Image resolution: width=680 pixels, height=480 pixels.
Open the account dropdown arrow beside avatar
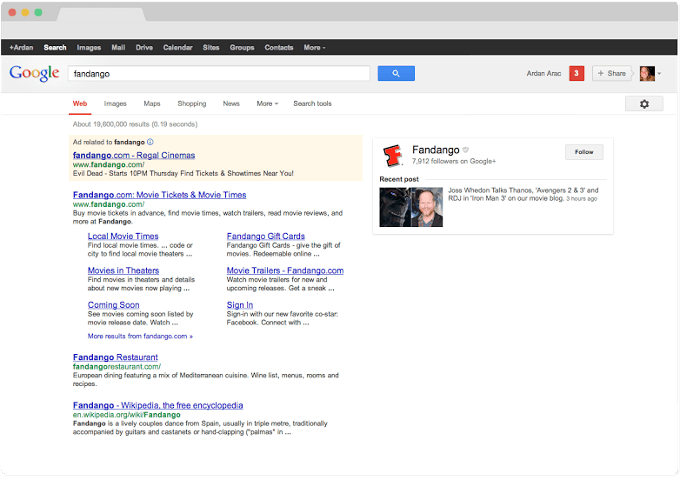pos(660,74)
